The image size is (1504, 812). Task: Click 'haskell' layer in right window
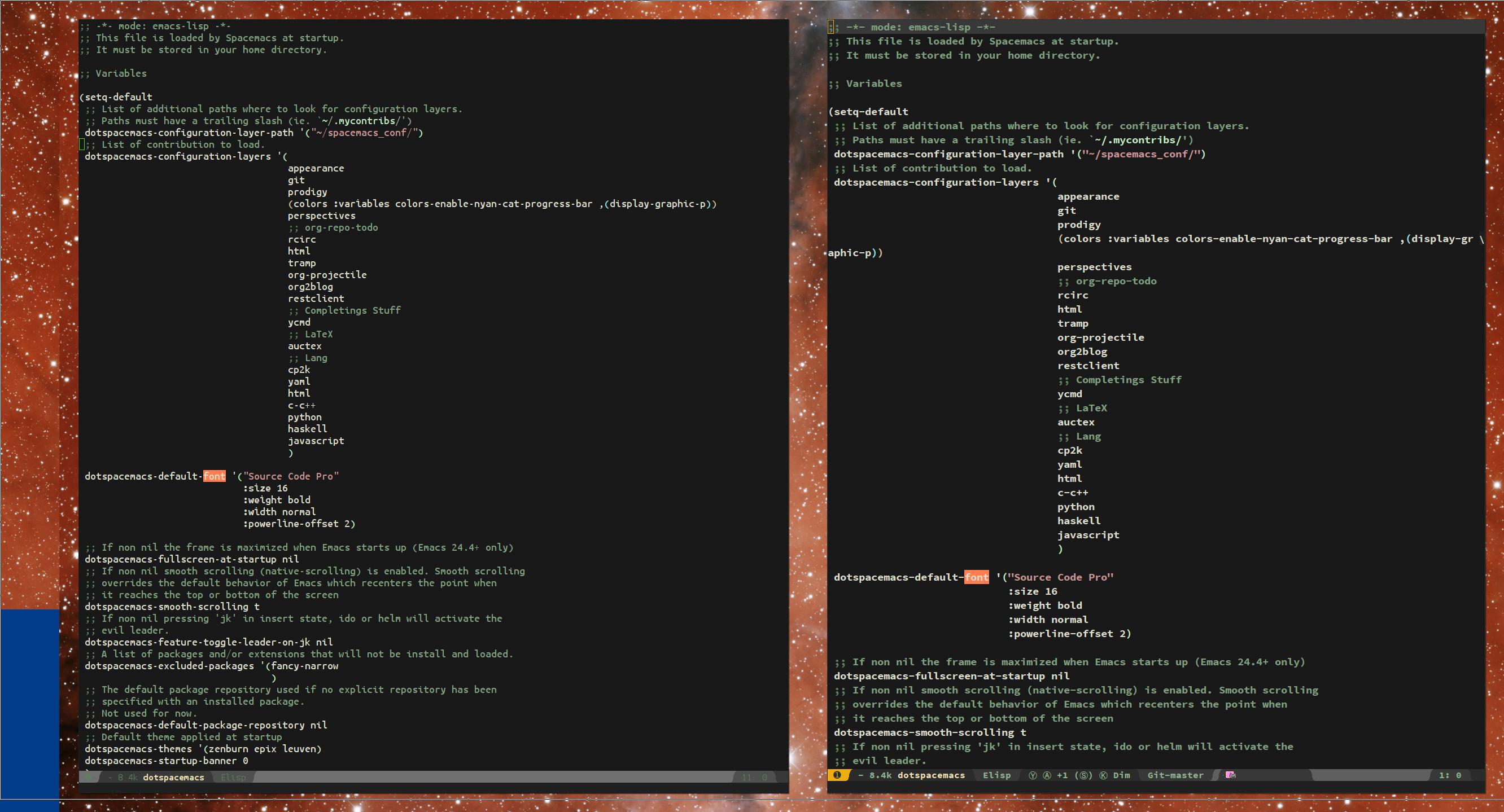click(1079, 521)
